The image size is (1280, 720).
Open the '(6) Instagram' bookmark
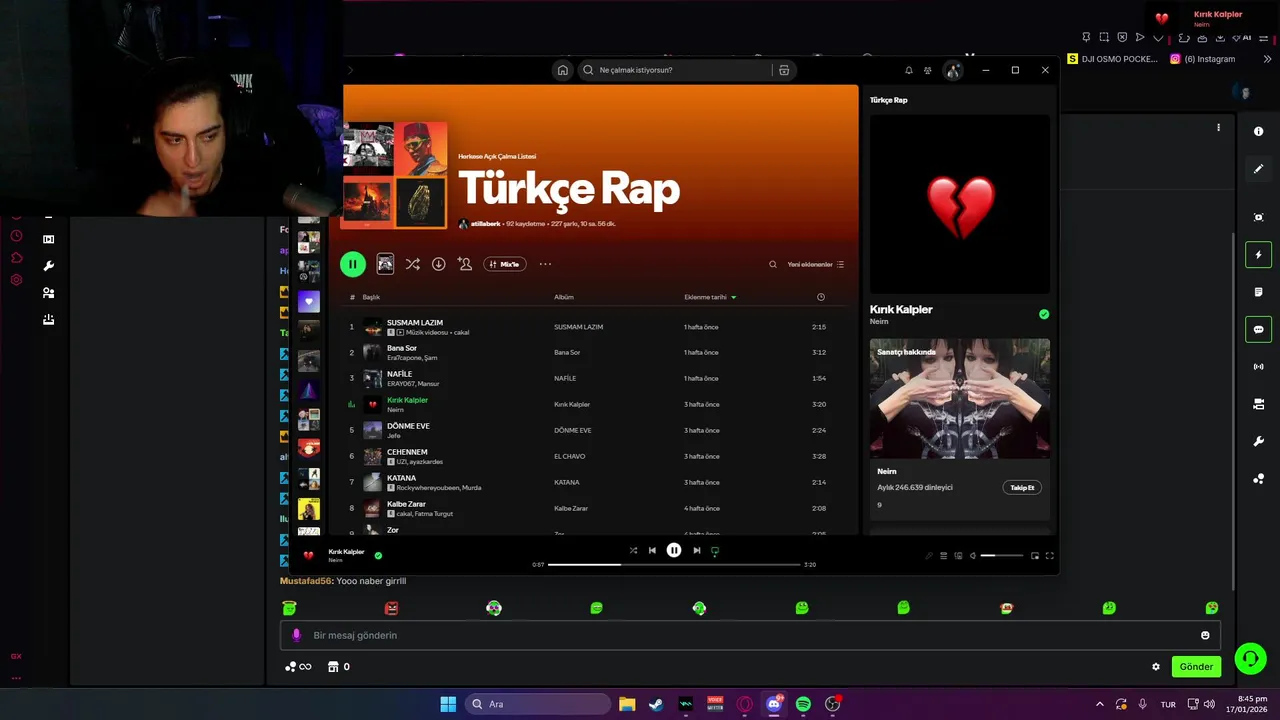click(1203, 59)
